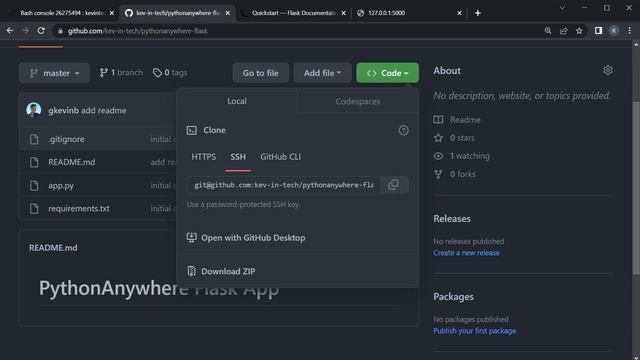Share this page from address bar

click(564, 31)
